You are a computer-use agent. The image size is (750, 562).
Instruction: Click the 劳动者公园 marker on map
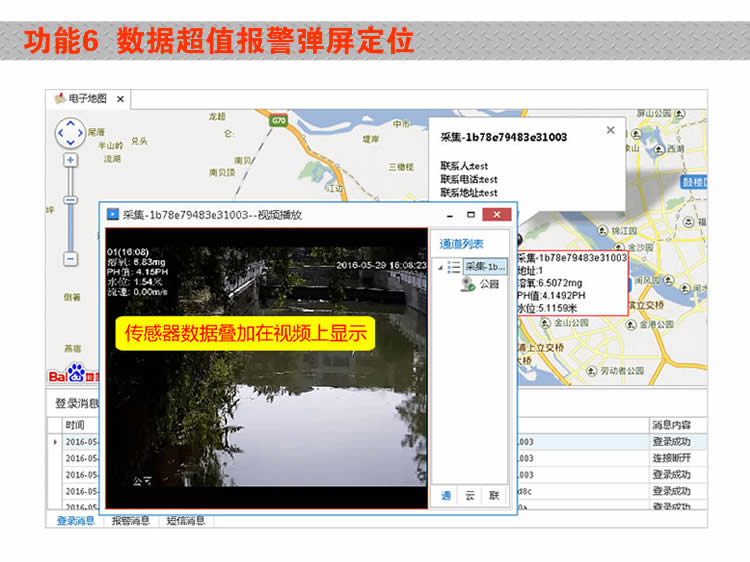click(x=592, y=371)
